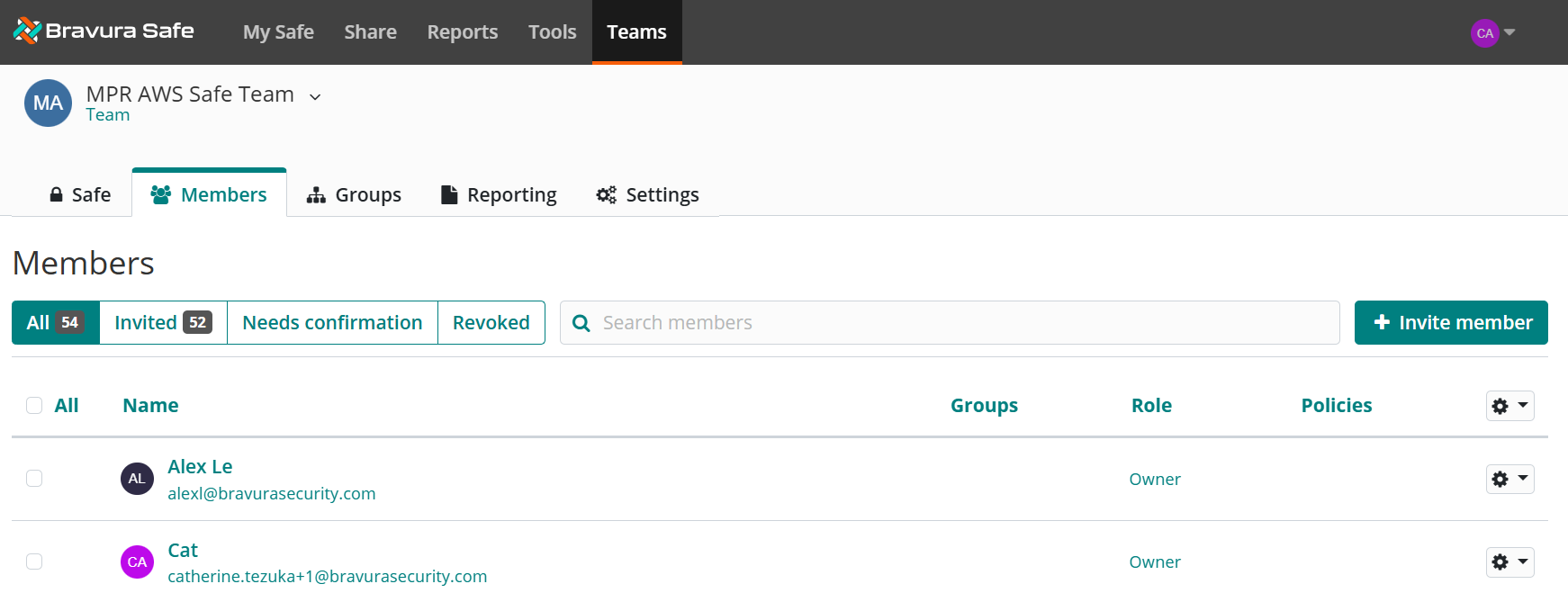Open the Reporting tab
The width and height of the screenshot is (1568, 593).
point(499,194)
